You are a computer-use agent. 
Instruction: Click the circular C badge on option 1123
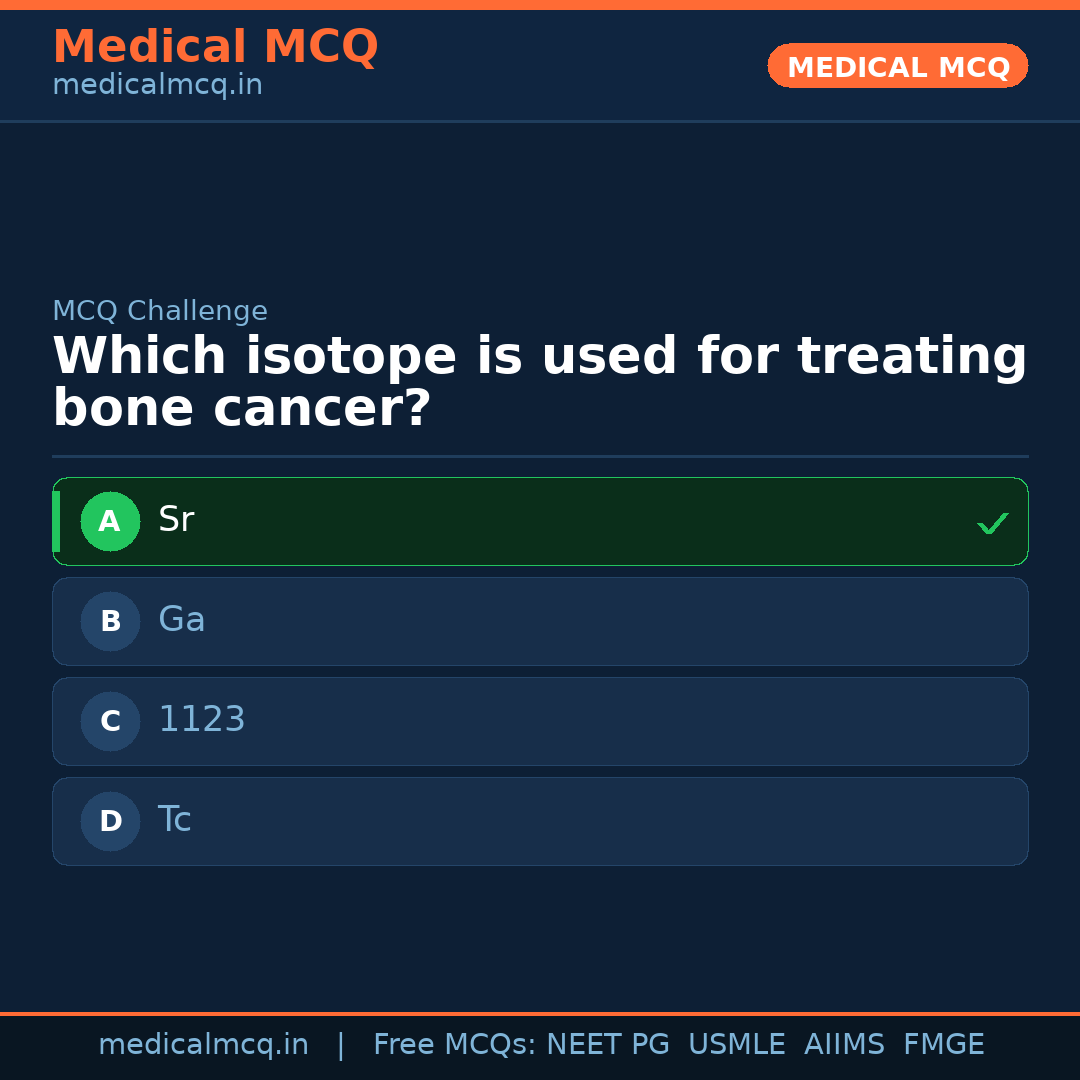[110, 721]
